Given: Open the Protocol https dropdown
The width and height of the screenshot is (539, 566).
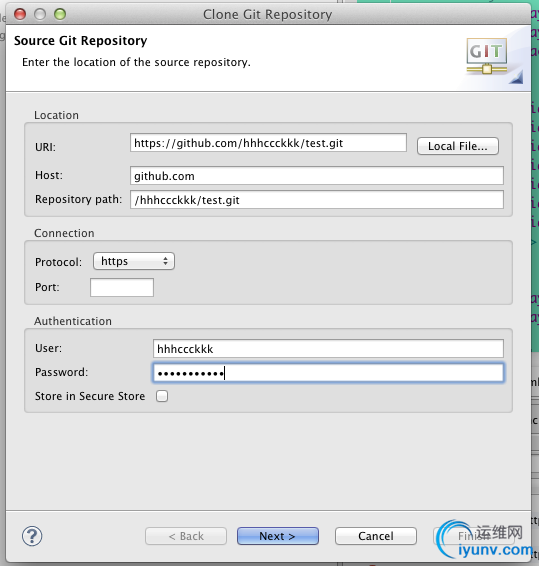Looking at the screenshot, I should click(x=134, y=261).
